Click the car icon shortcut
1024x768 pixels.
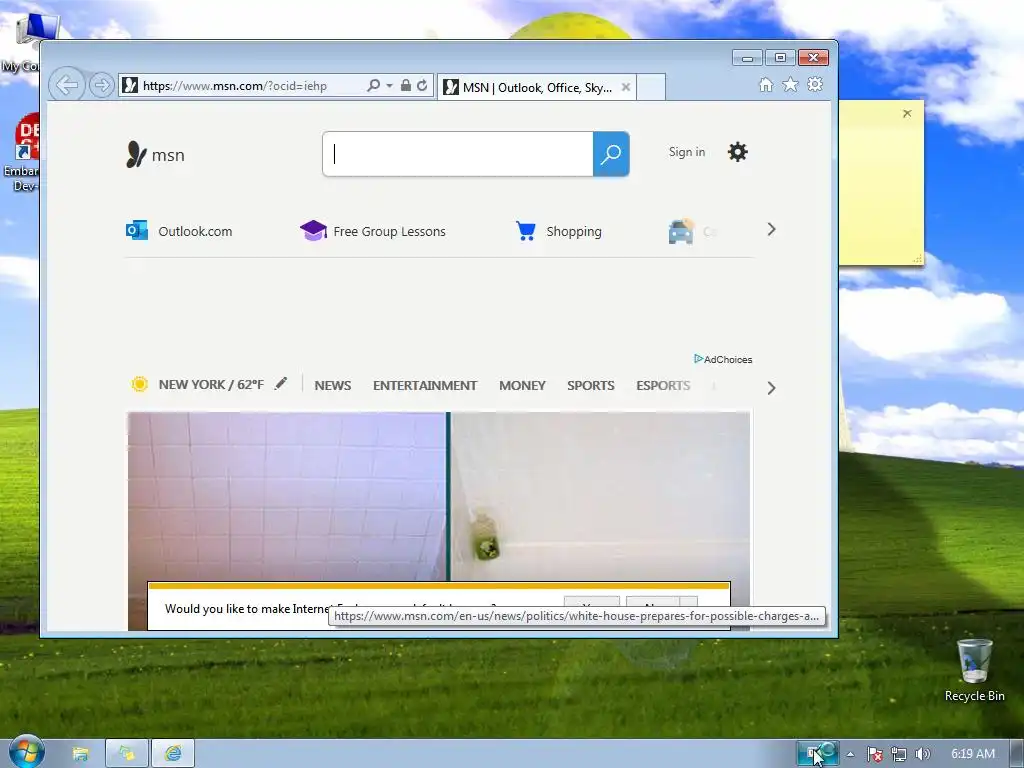pos(681,231)
